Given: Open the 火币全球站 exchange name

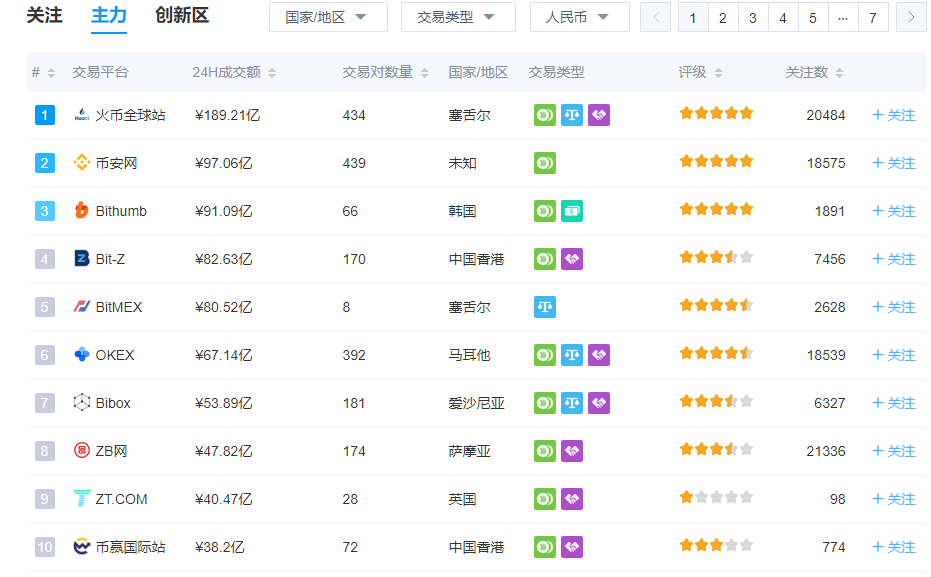Looking at the screenshot, I should pos(130,115).
